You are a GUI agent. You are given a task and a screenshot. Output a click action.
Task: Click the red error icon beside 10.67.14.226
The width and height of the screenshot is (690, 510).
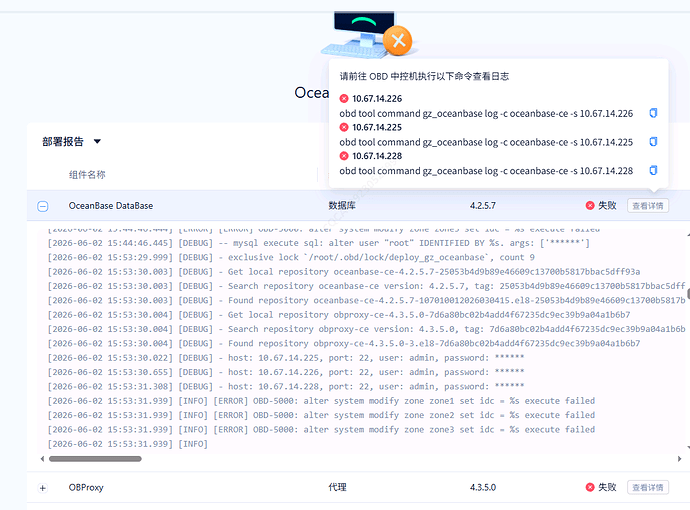click(344, 98)
